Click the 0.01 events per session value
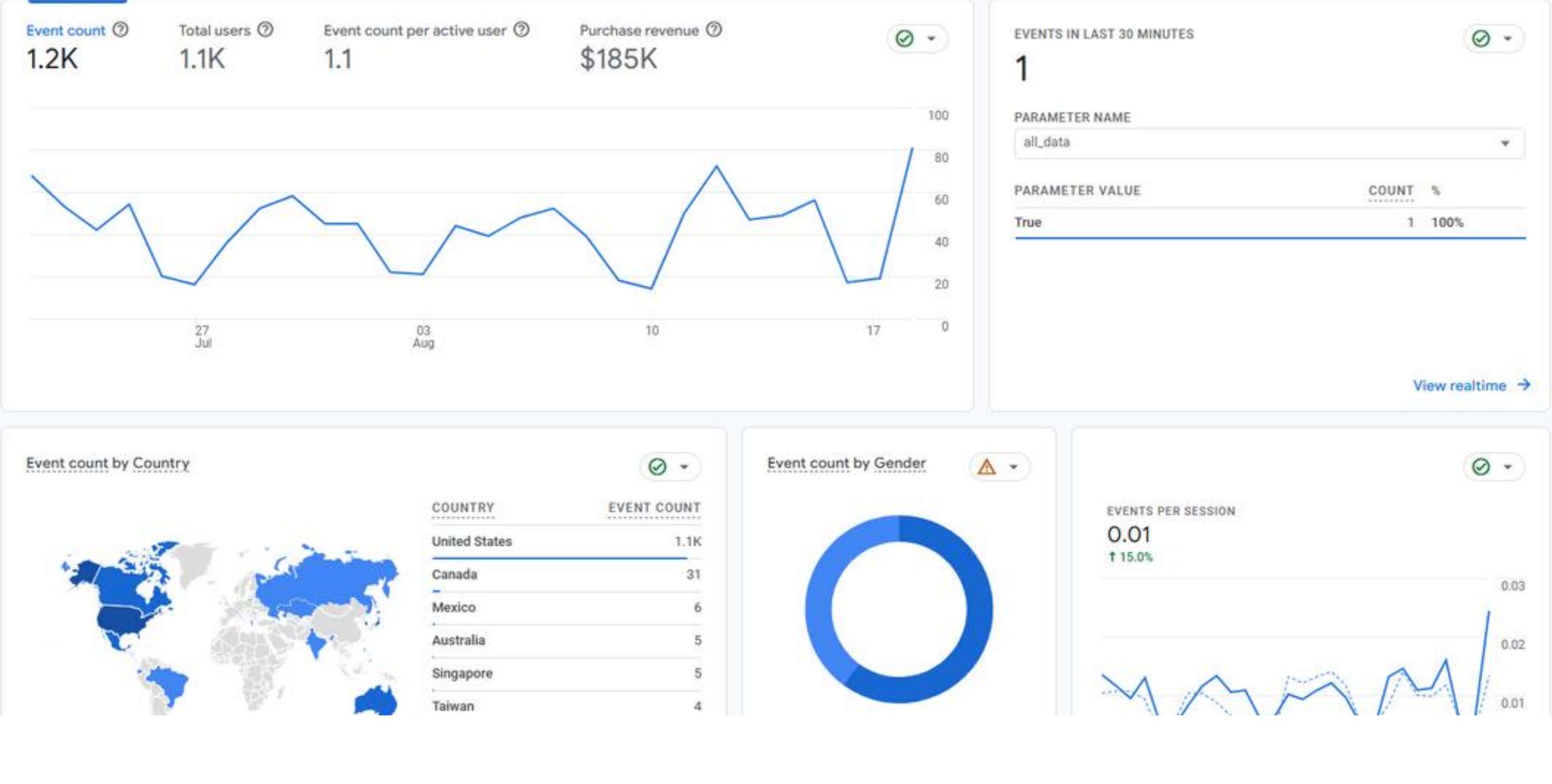 1128,535
